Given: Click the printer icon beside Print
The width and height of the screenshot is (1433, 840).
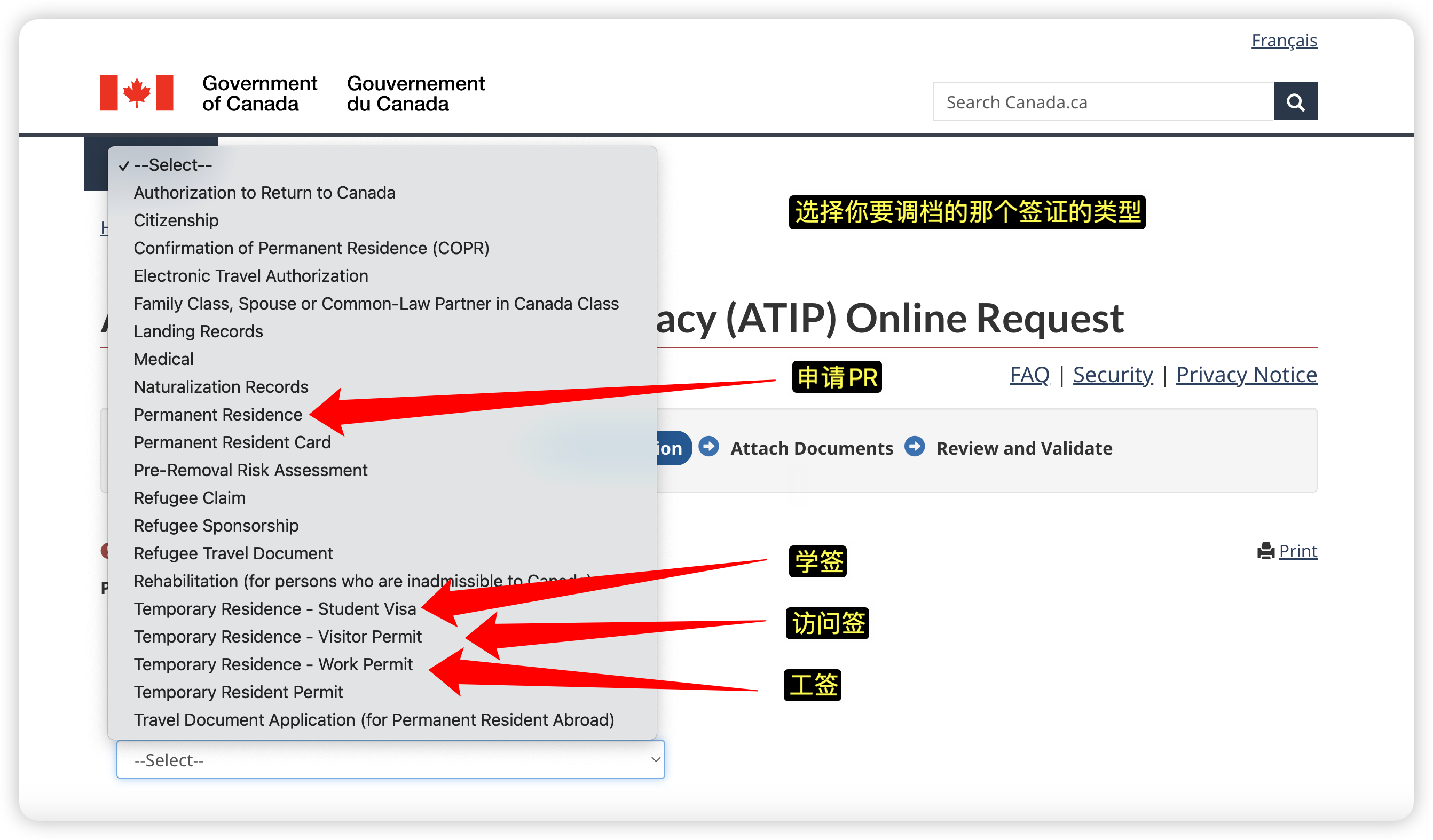Looking at the screenshot, I should tap(1265, 551).
